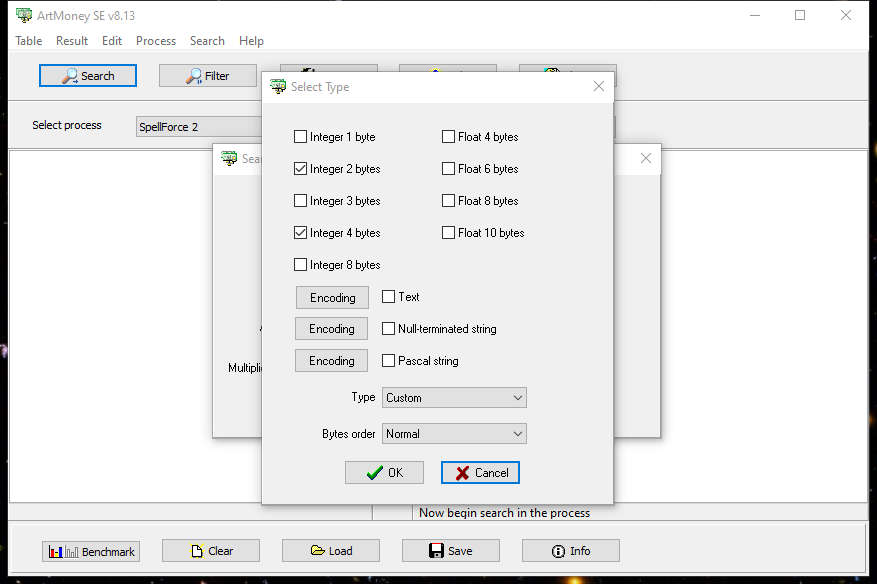
Task: Click the Select process field showing SpellForce 2
Action: [x=199, y=127]
